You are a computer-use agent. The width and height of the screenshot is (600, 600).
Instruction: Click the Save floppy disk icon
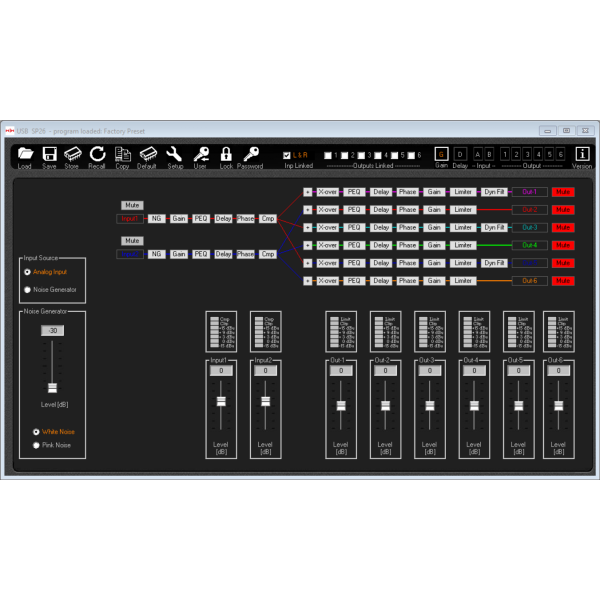[x=49, y=154]
